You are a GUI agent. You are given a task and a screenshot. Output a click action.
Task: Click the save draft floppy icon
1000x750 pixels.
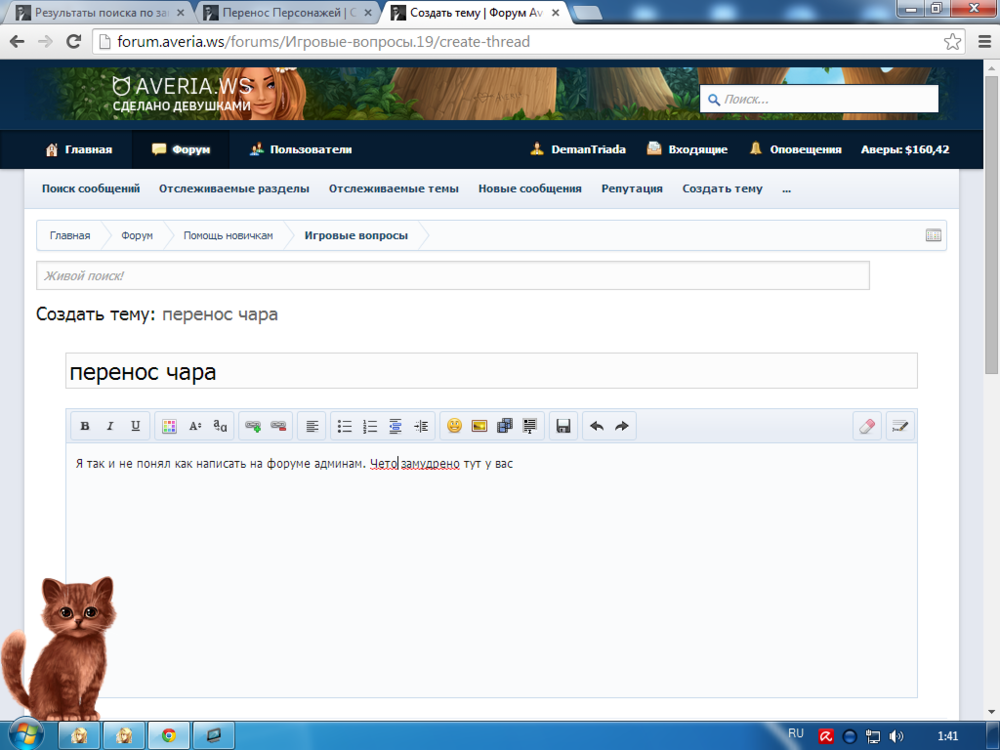point(563,426)
